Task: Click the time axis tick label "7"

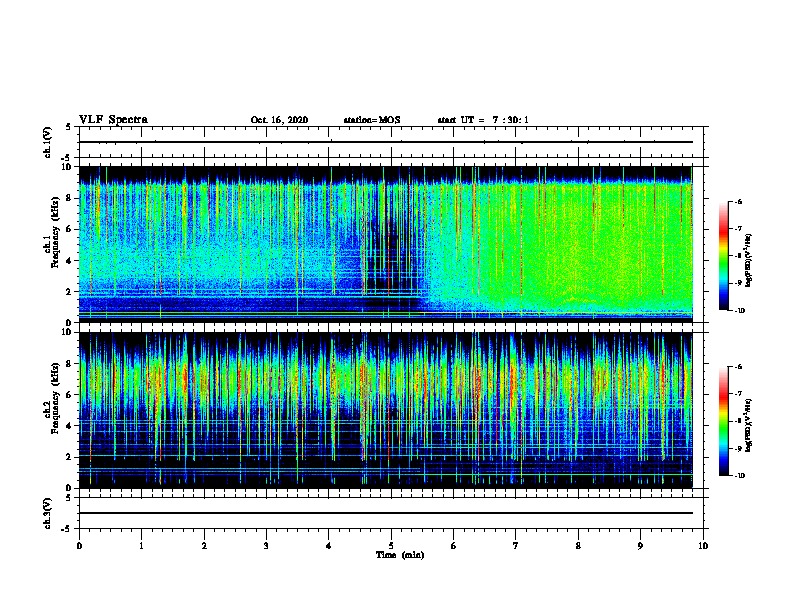Action: pos(516,546)
